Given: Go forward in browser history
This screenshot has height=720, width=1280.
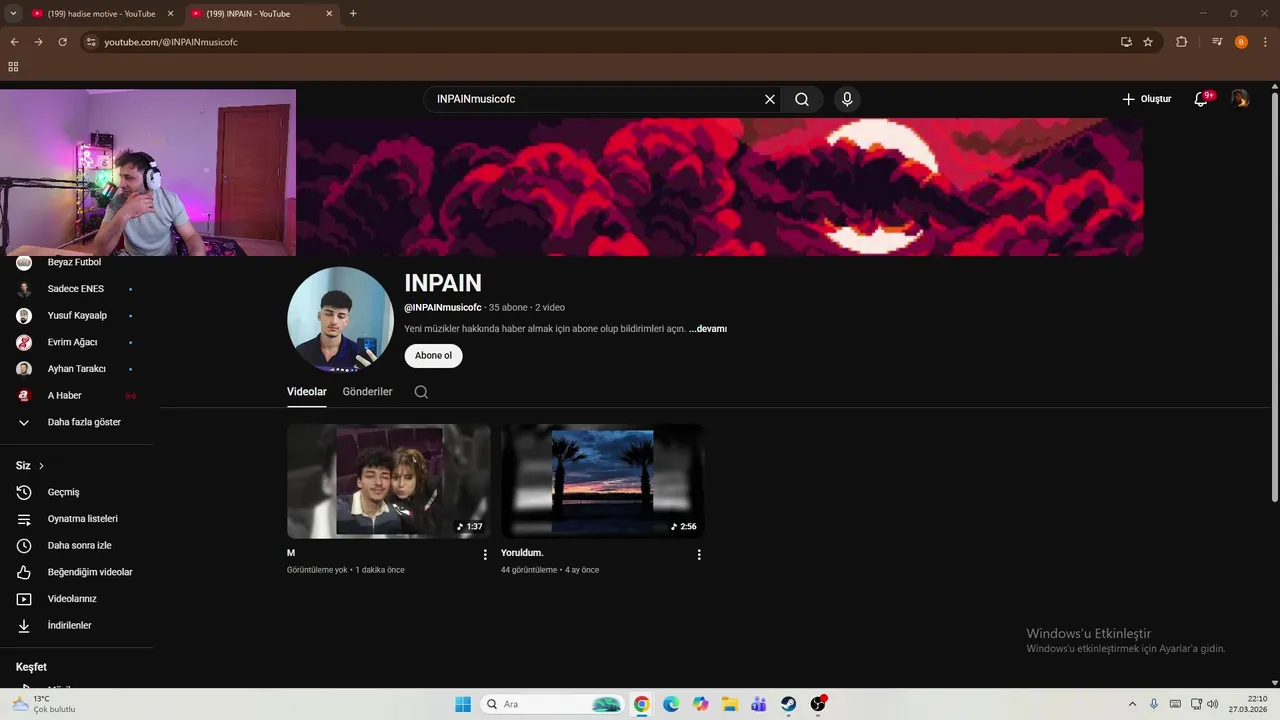Looking at the screenshot, I should point(38,42).
